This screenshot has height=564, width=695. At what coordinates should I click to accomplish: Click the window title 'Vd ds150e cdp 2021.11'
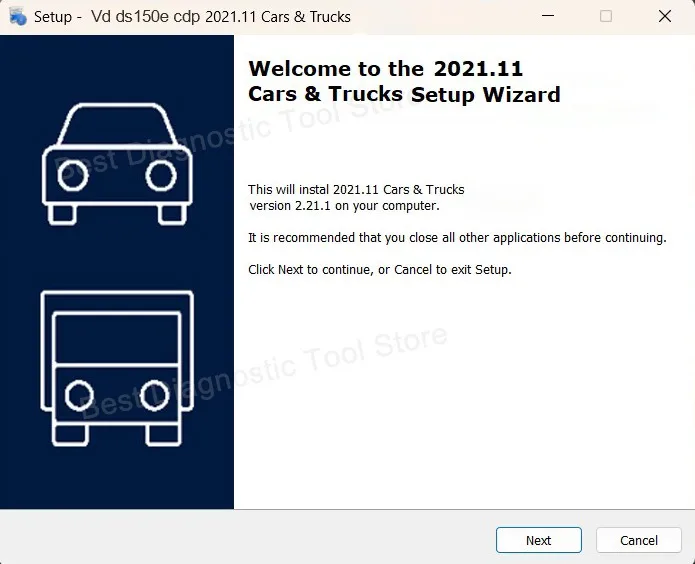[x=221, y=17]
